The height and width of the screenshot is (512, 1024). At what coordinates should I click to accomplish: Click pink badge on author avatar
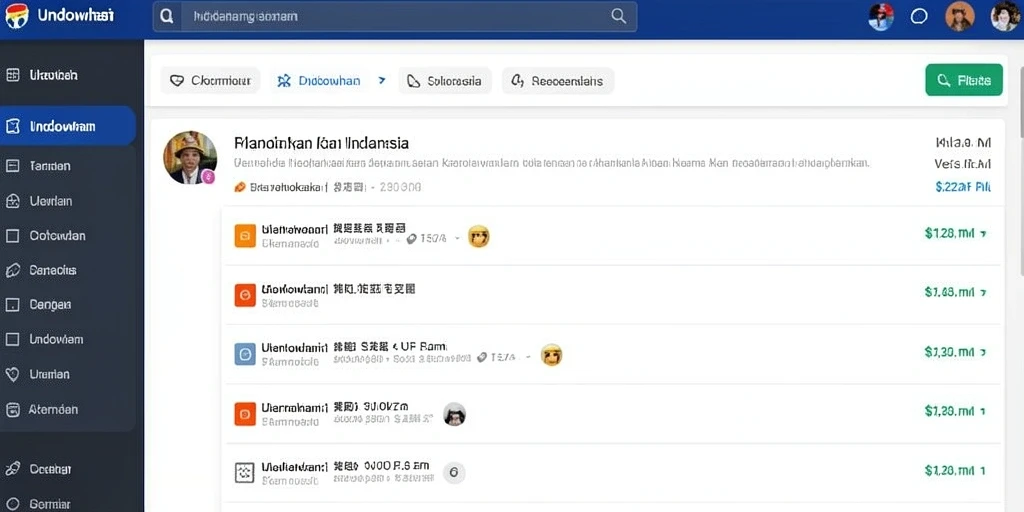pyautogui.click(x=208, y=176)
